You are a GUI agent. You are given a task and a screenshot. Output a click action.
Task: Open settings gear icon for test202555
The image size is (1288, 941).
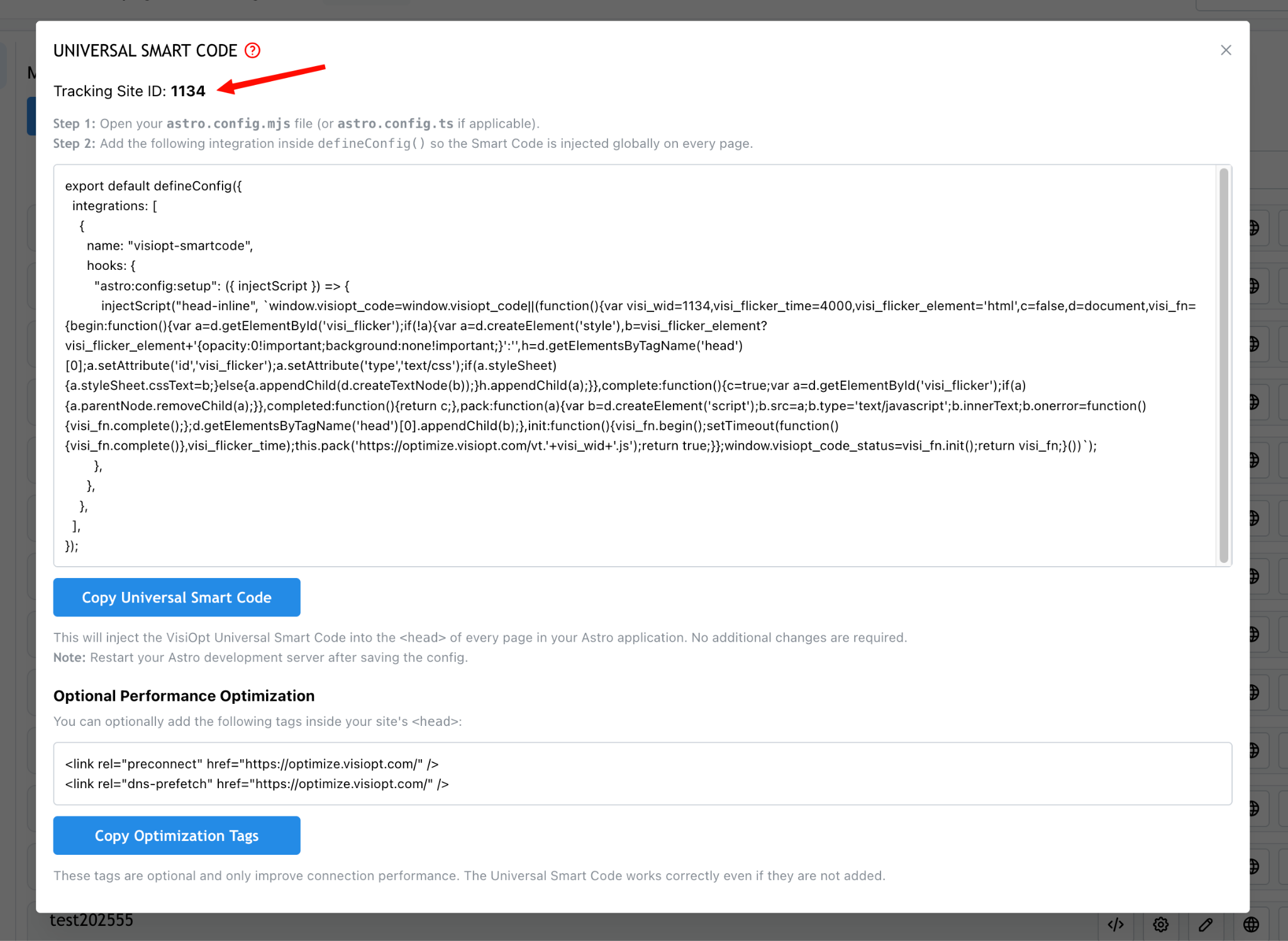pyautogui.click(x=1161, y=924)
